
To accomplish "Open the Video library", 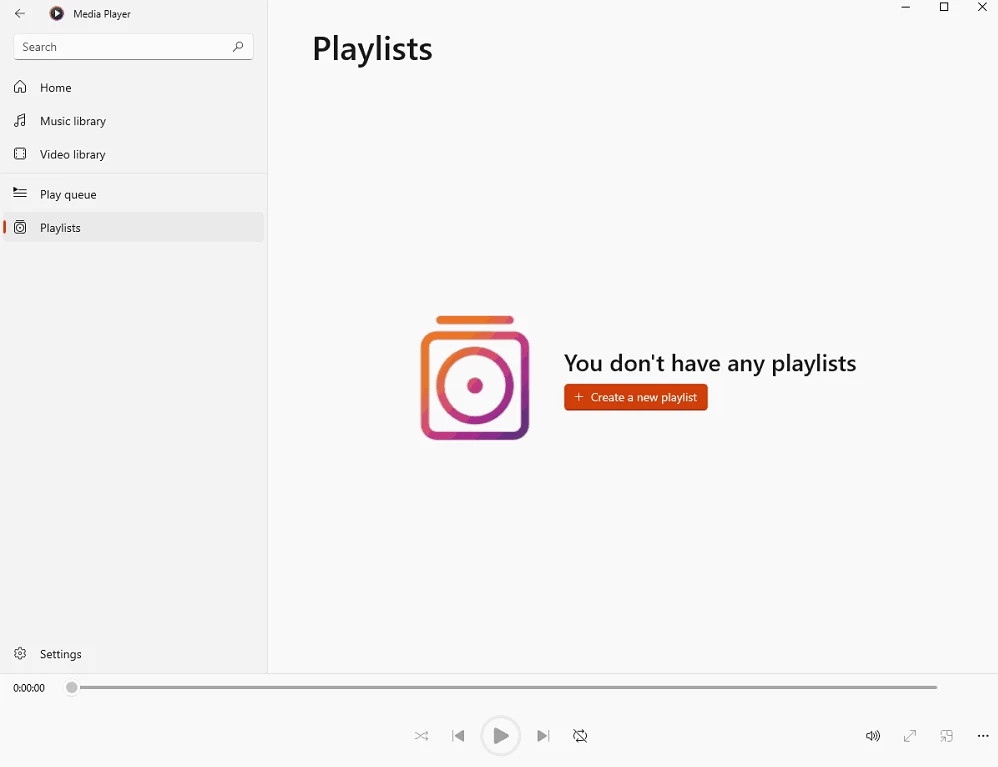I will pyautogui.click(x=72, y=155).
